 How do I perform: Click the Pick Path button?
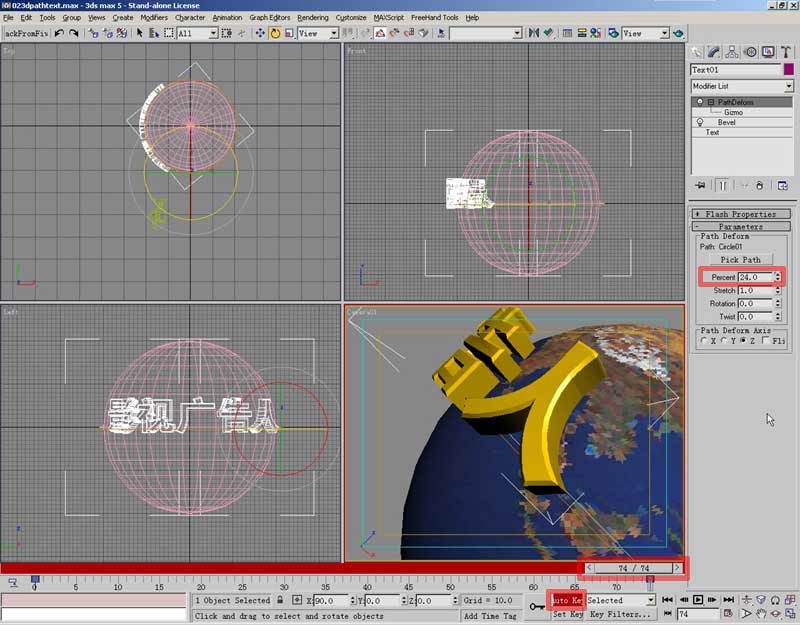click(740, 259)
